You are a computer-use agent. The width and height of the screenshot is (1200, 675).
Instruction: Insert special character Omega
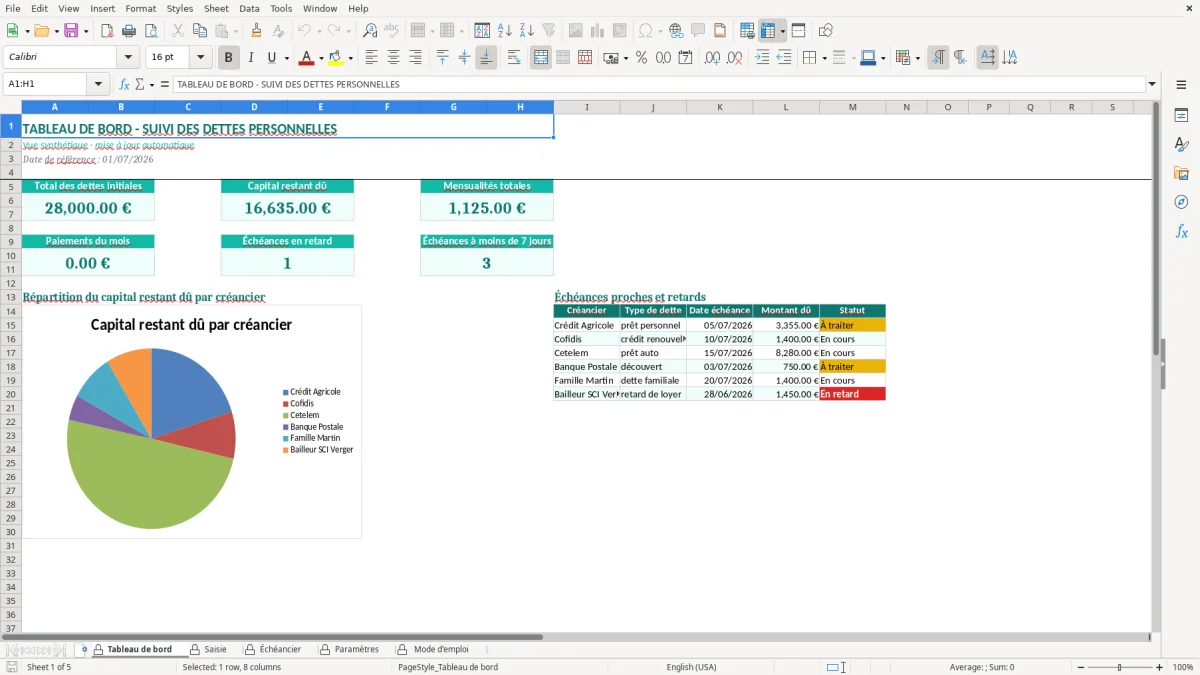(x=645, y=31)
